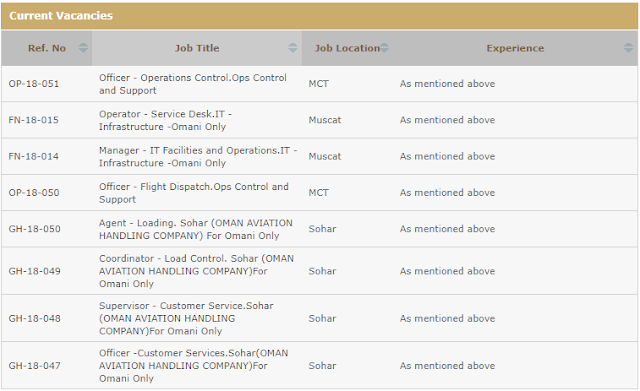640x391 pixels.
Task: Click the Job Title sort arrows icon
Action: click(x=293, y=48)
